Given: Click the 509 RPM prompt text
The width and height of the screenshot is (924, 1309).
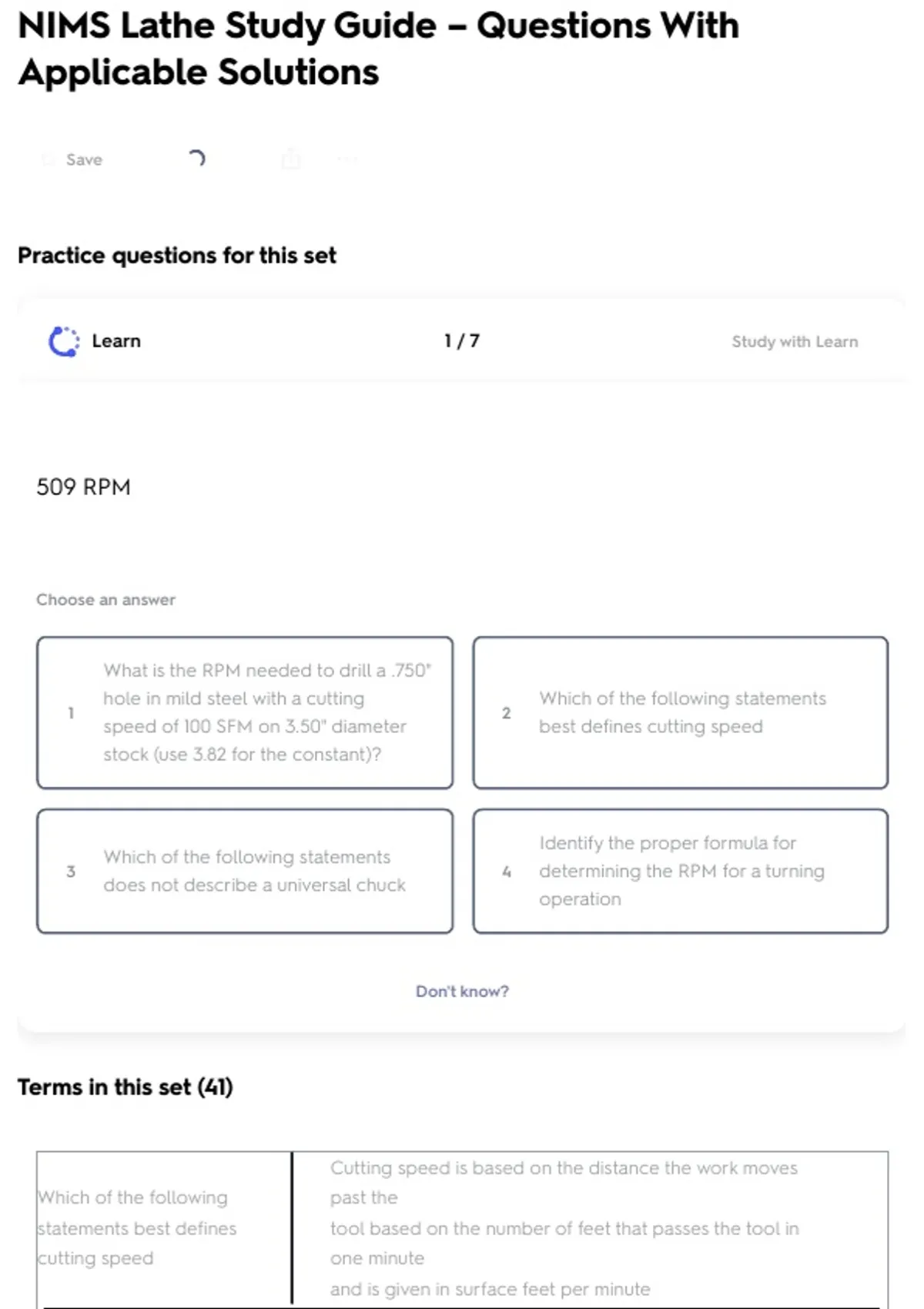Looking at the screenshot, I should coord(83,487).
